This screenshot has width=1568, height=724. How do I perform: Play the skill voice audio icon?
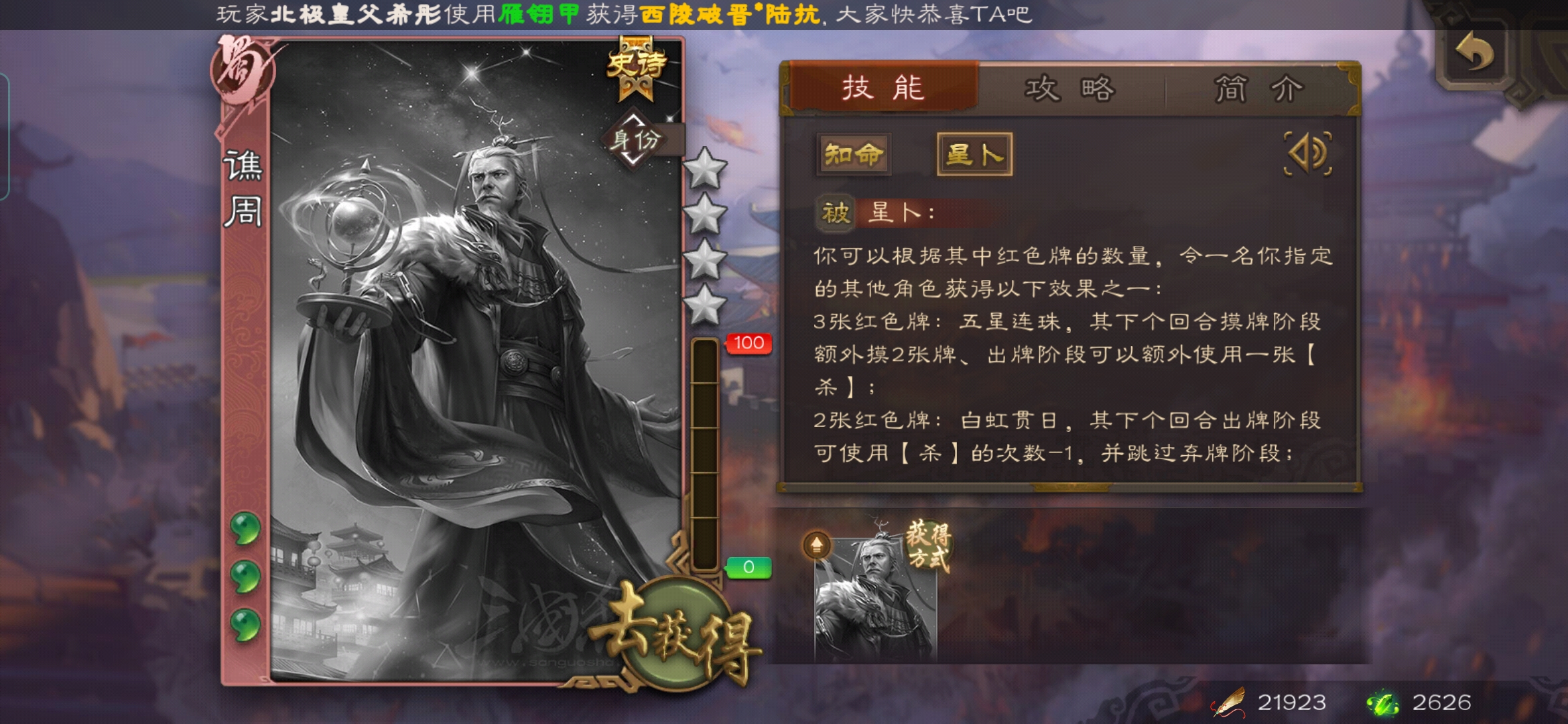coord(1307,154)
